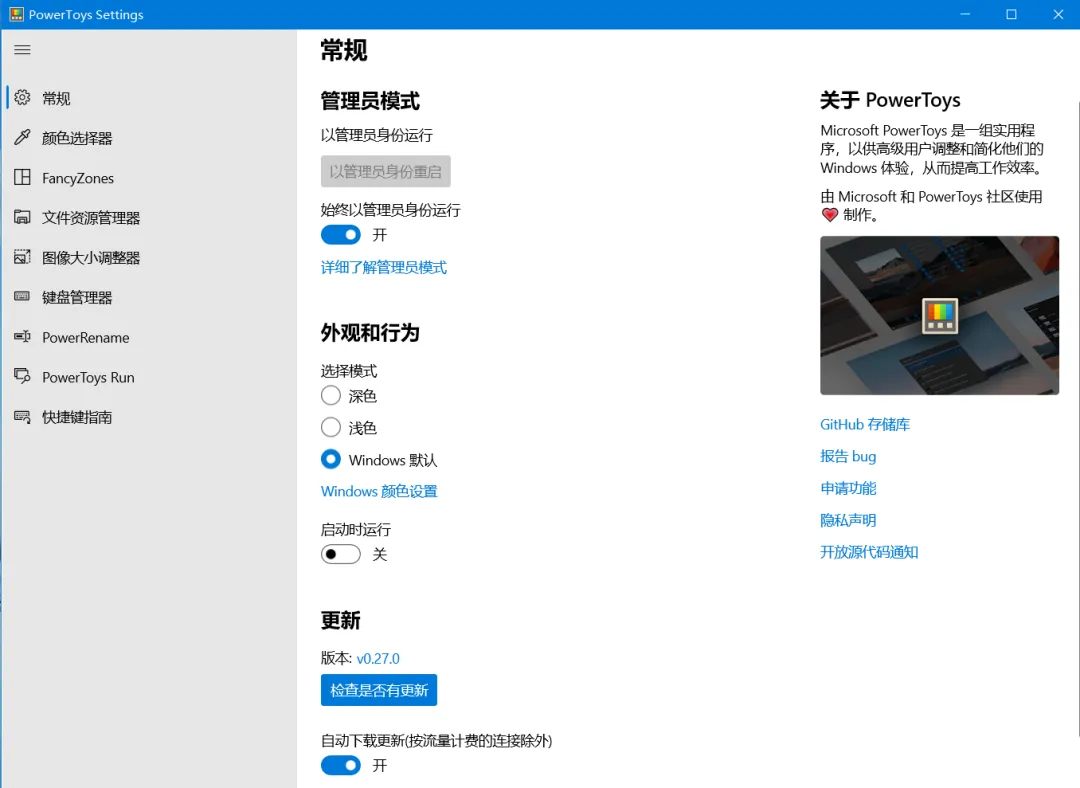Select the 浅色 mode radio button
The width and height of the screenshot is (1080, 788).
(331, 427)
